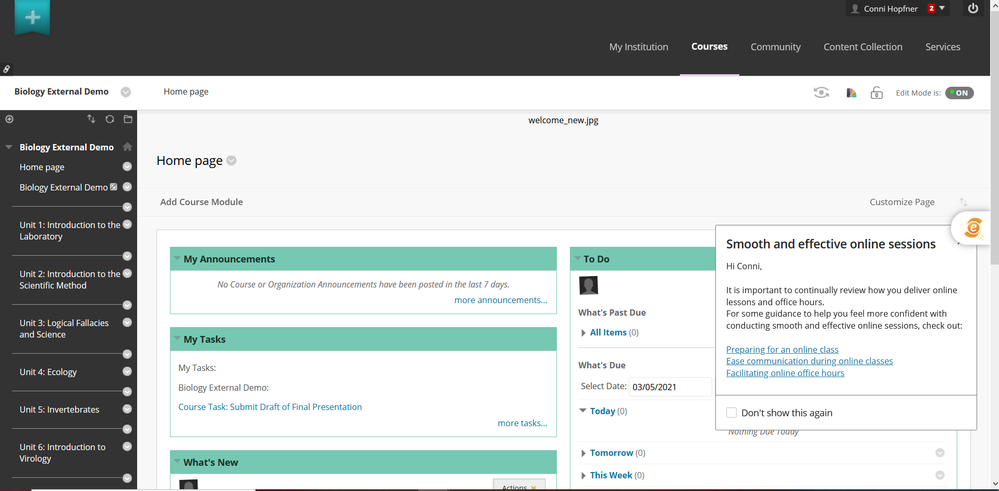999x491 pixels.
Task: Click the reorder menu arrows icon in sidebar
Action: point(91,119)
